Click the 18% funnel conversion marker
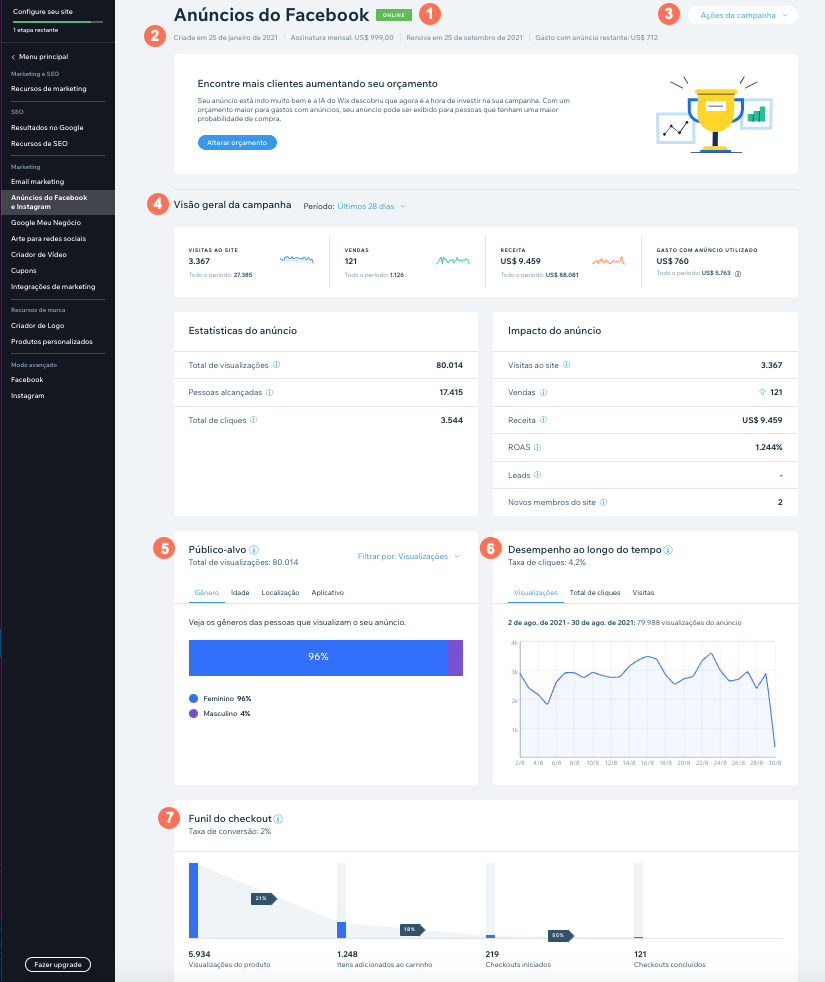This screenshot has height=982, width=825. tap(412, 929)
